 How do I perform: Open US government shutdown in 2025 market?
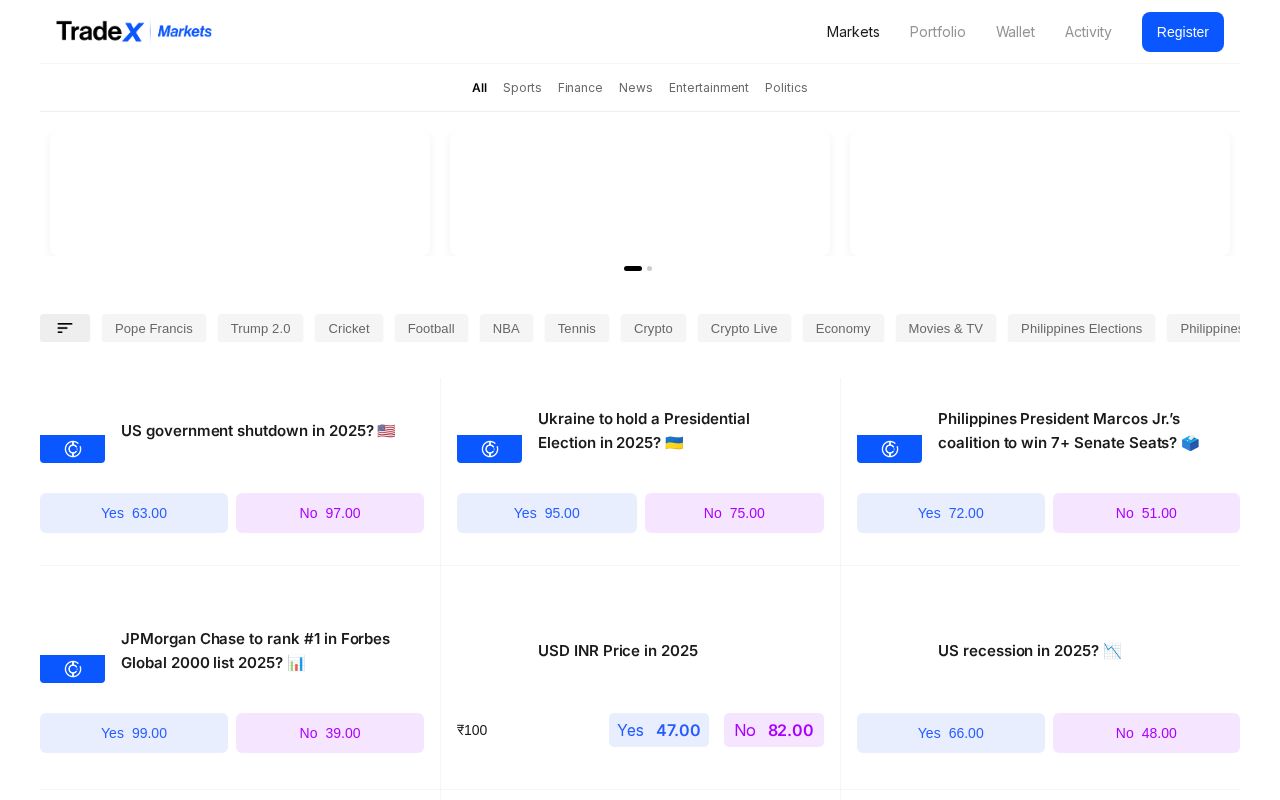pyautogui.click(x=258, y=431)
